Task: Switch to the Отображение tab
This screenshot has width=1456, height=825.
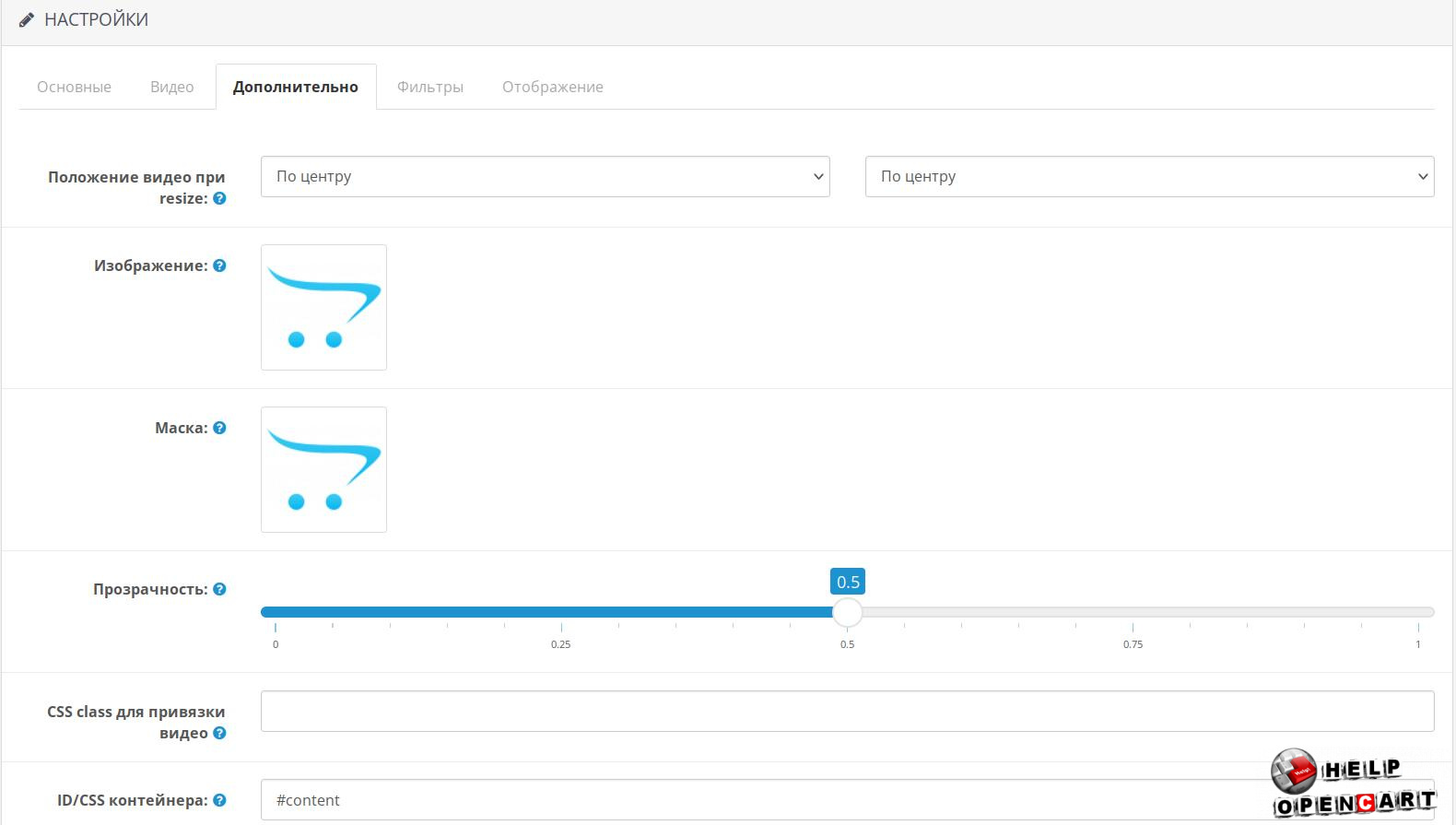Action: [x=552, y=87]
